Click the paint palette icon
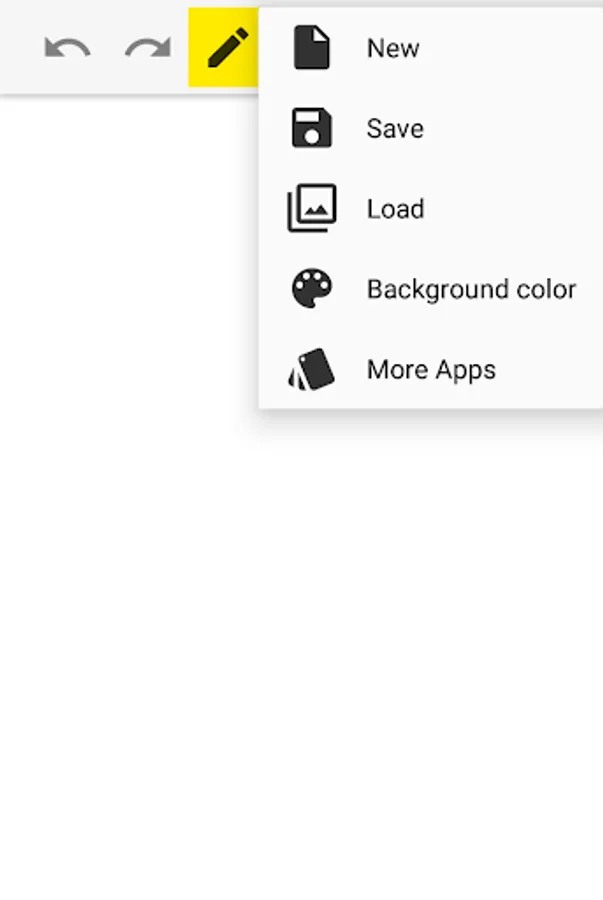The height and width of the screenshot is (900, 603). (312, 288)
